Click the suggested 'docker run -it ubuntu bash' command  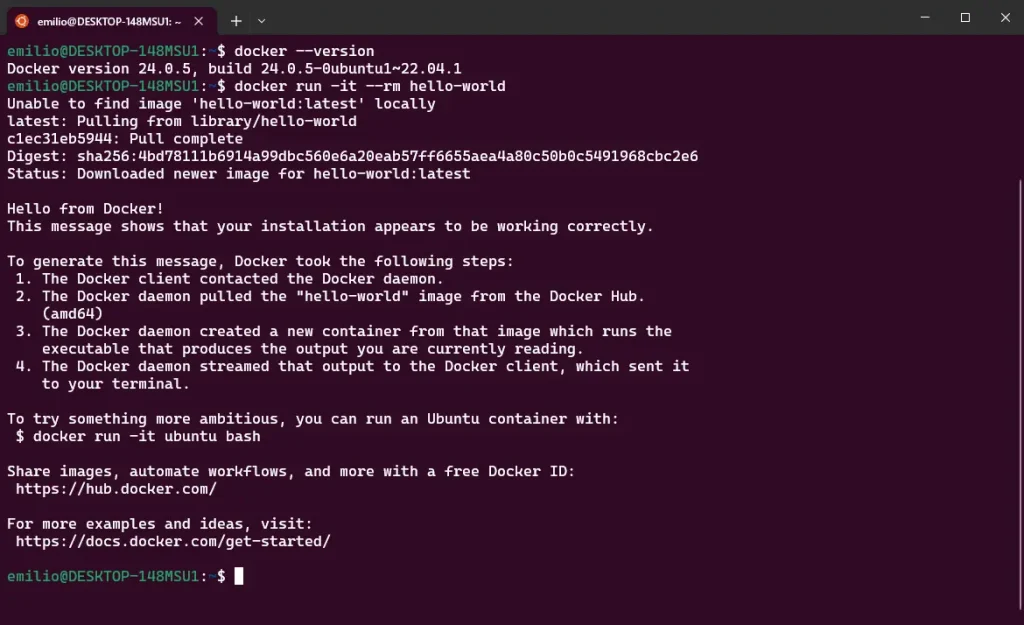pyautogui.click(x=146, y=436)
